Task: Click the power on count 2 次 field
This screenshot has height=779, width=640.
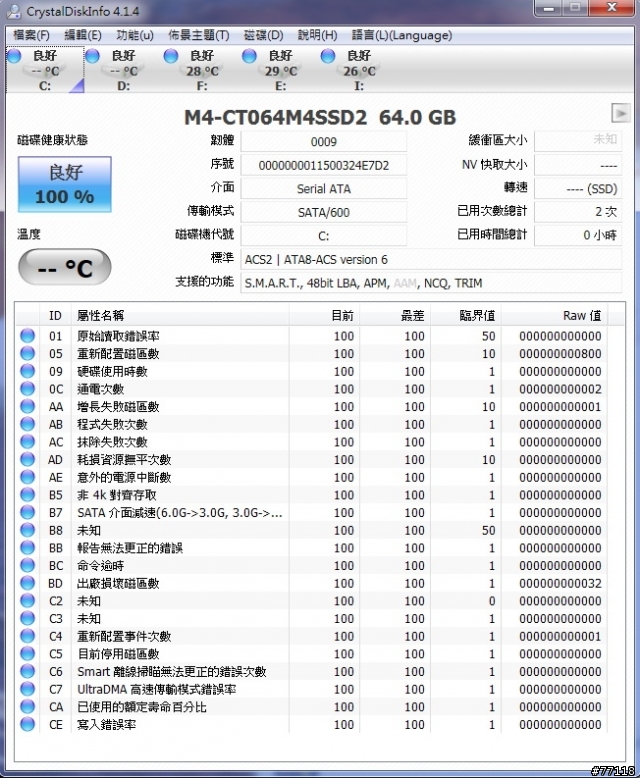Action: (x=577, y=212)
